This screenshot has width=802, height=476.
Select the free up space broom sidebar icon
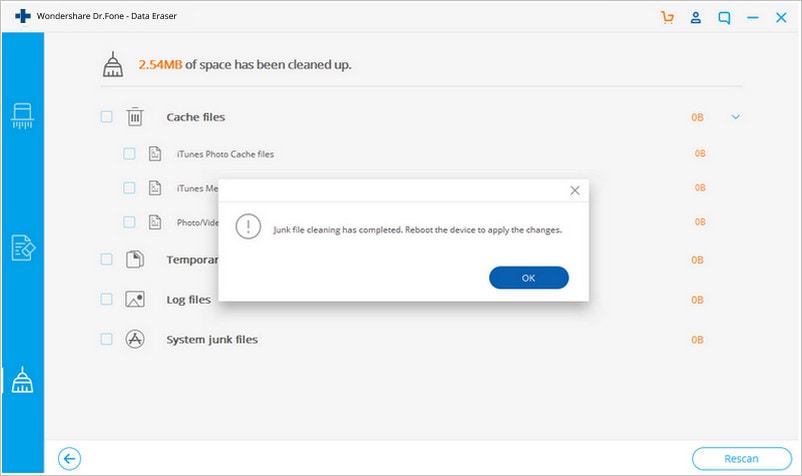pyautogui.click(x=23, y=380)
